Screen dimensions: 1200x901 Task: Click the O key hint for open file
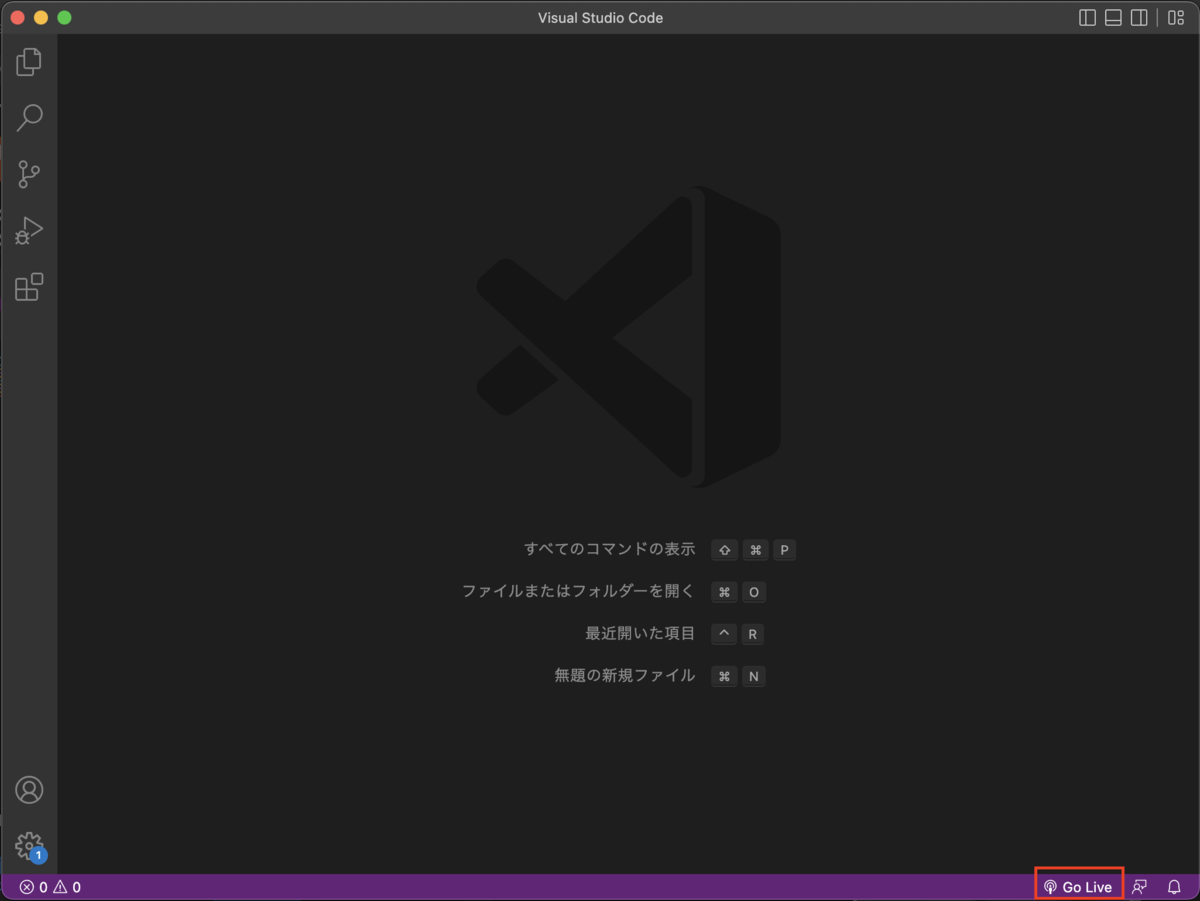coord(754,592)
